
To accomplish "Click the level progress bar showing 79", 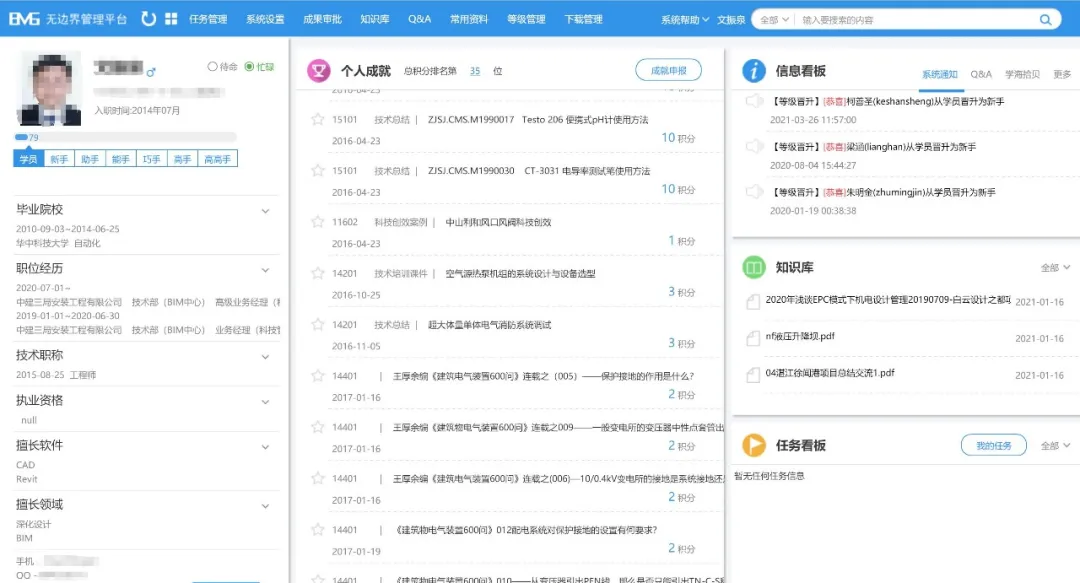I will coord(125,137).
